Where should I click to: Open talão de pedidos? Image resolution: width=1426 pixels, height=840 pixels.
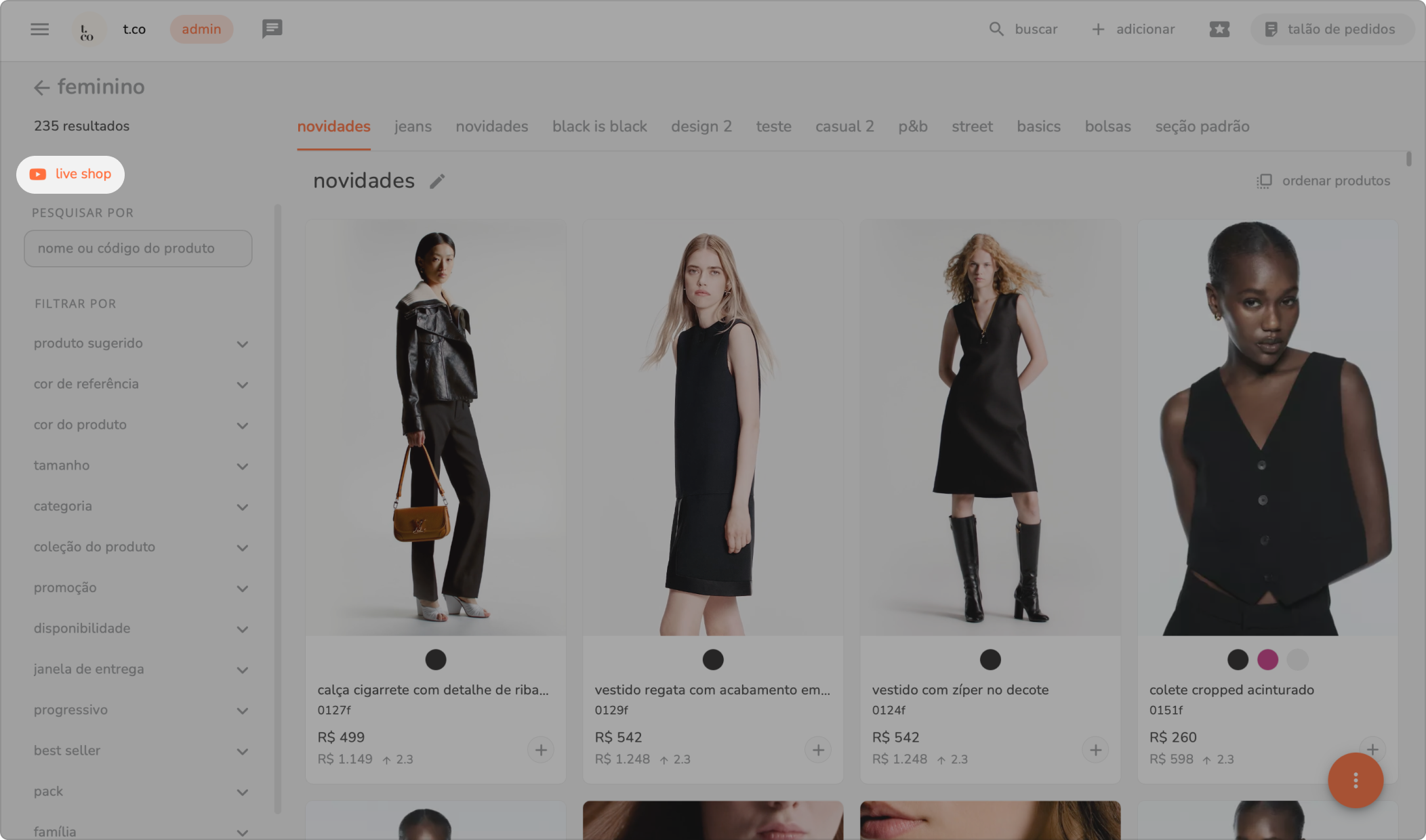1331,29
